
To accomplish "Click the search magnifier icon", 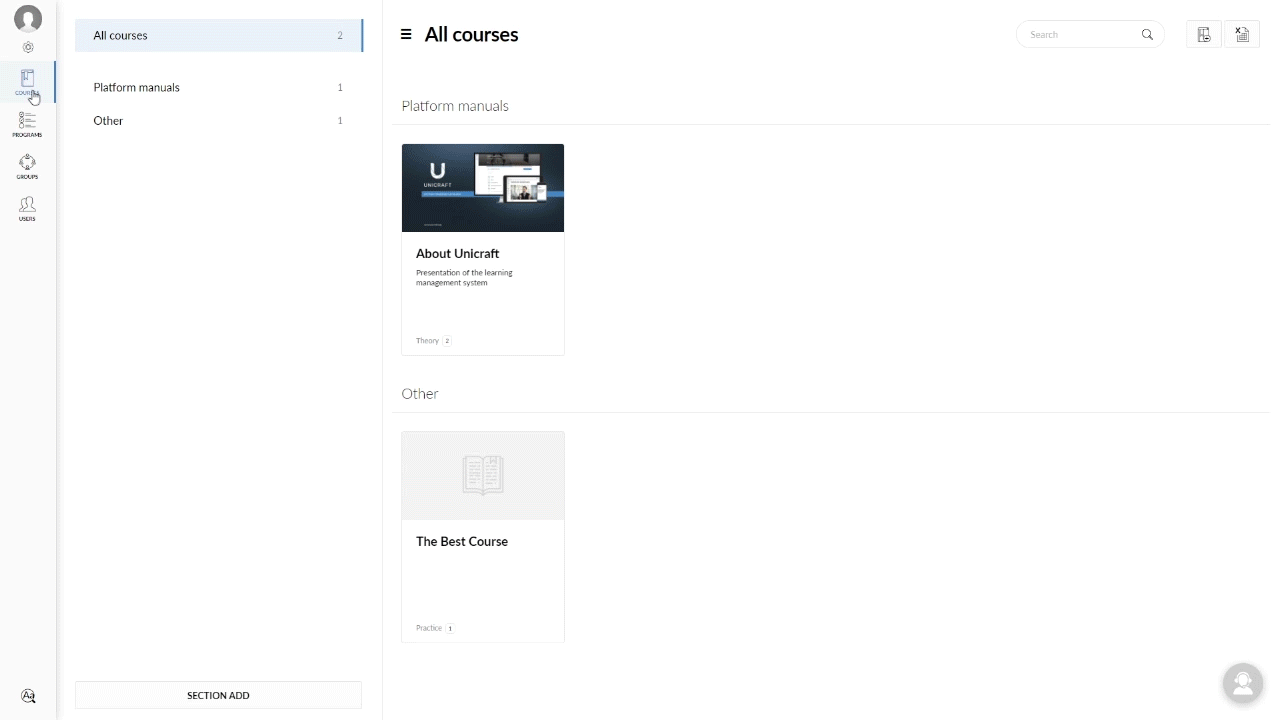I will [x=1147, y=34].
